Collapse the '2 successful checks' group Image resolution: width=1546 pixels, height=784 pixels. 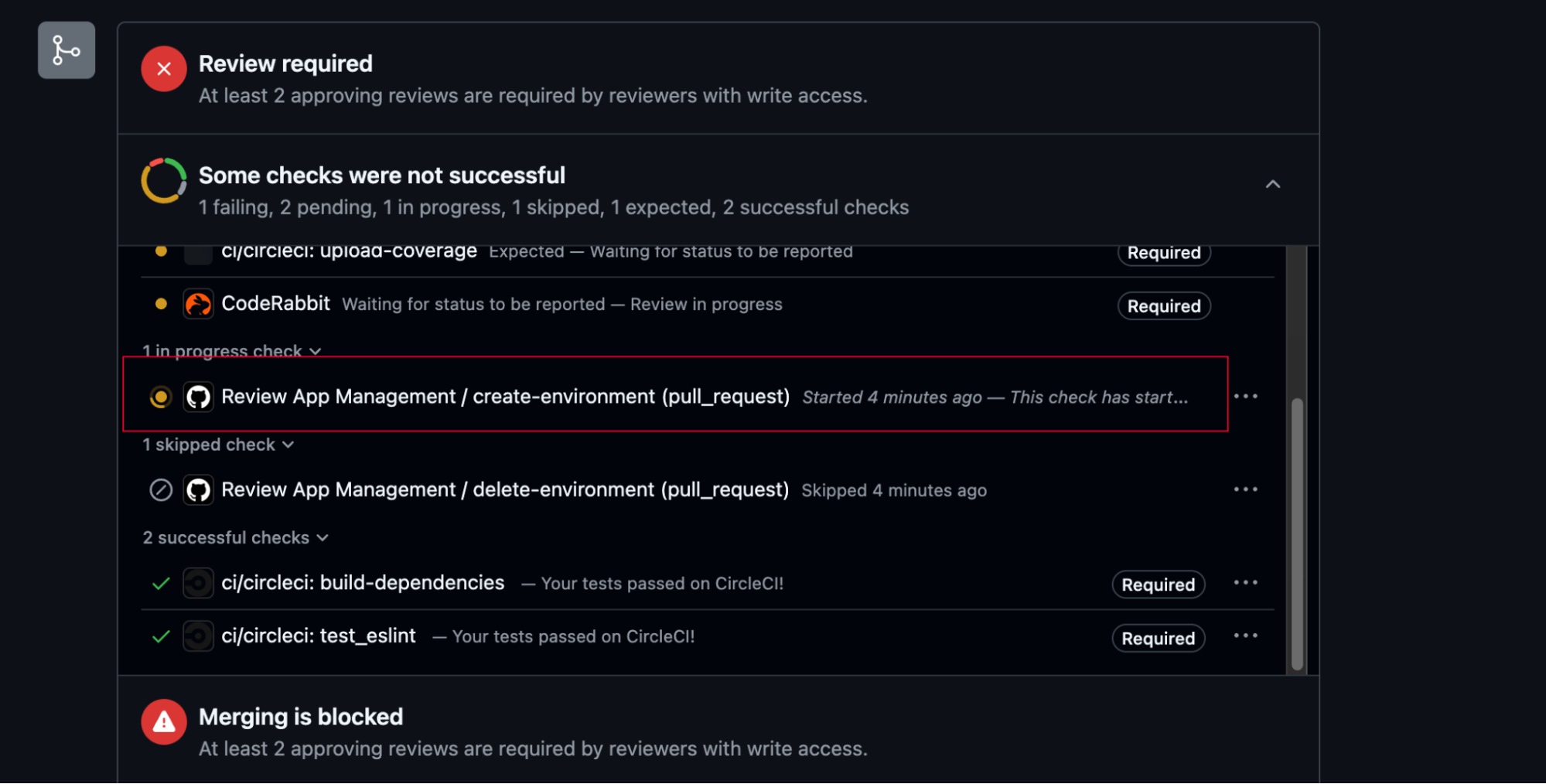(235, 537)
